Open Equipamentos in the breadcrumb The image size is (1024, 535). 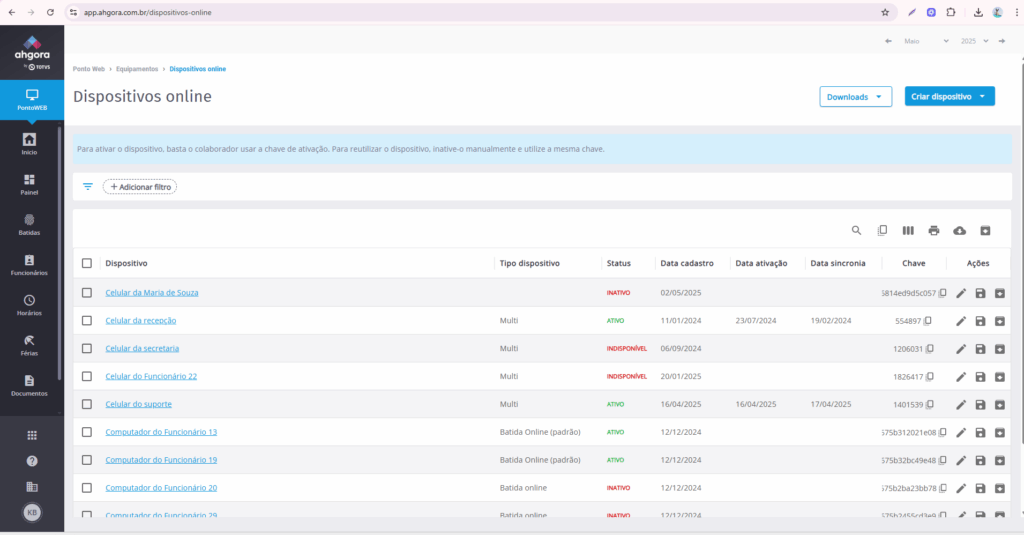click(x=137, y=69)
